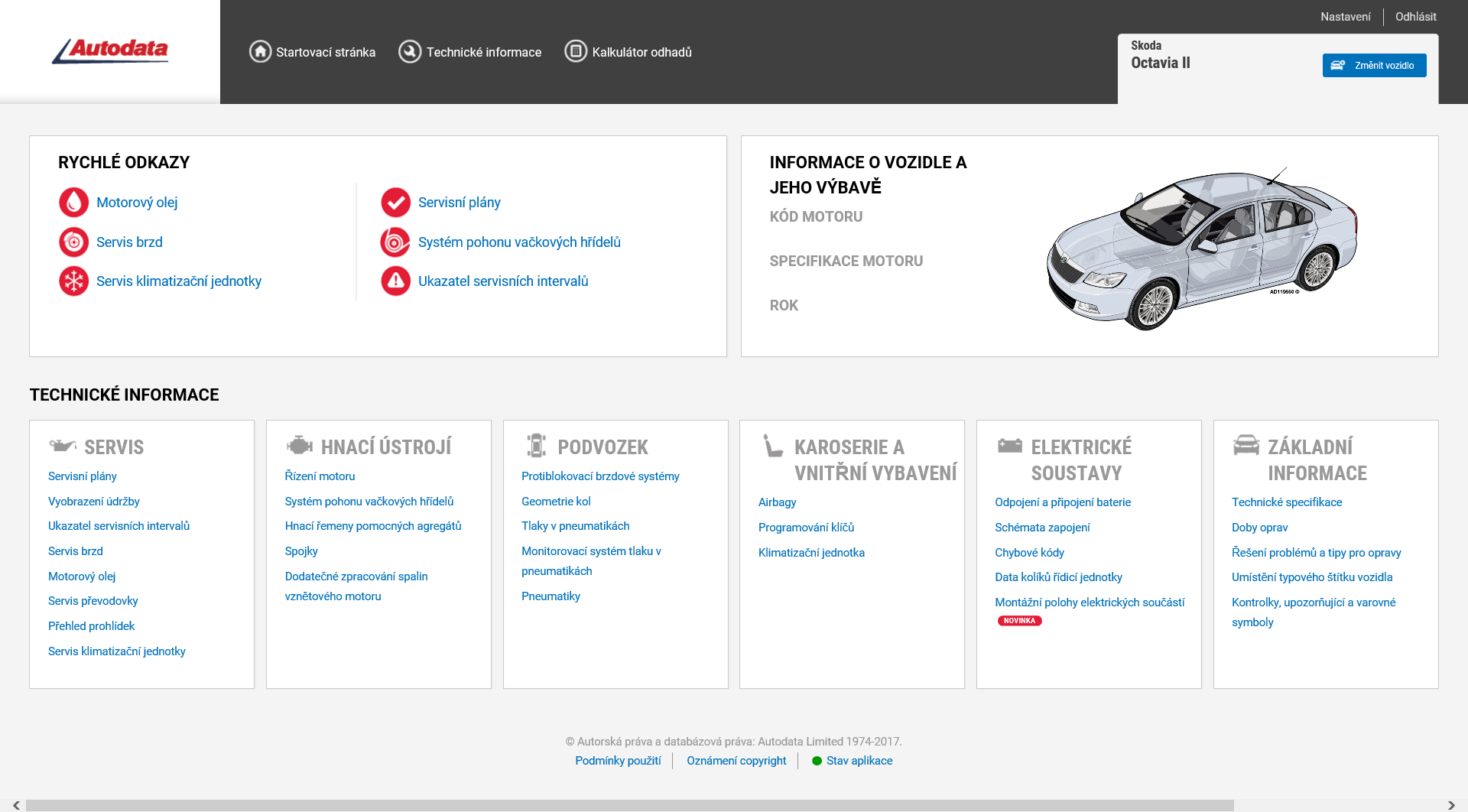Log out using the Odhlásit link
The height and width of the screenshot is (812, 1468).
1415,17
